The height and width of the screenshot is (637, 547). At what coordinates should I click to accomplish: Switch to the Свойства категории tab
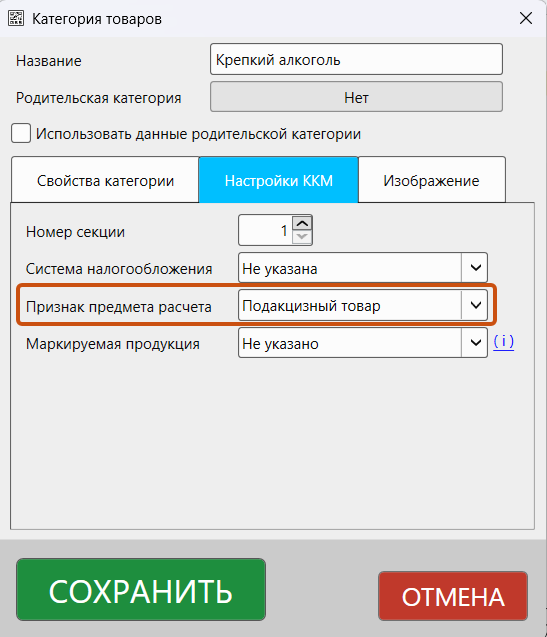105,180
